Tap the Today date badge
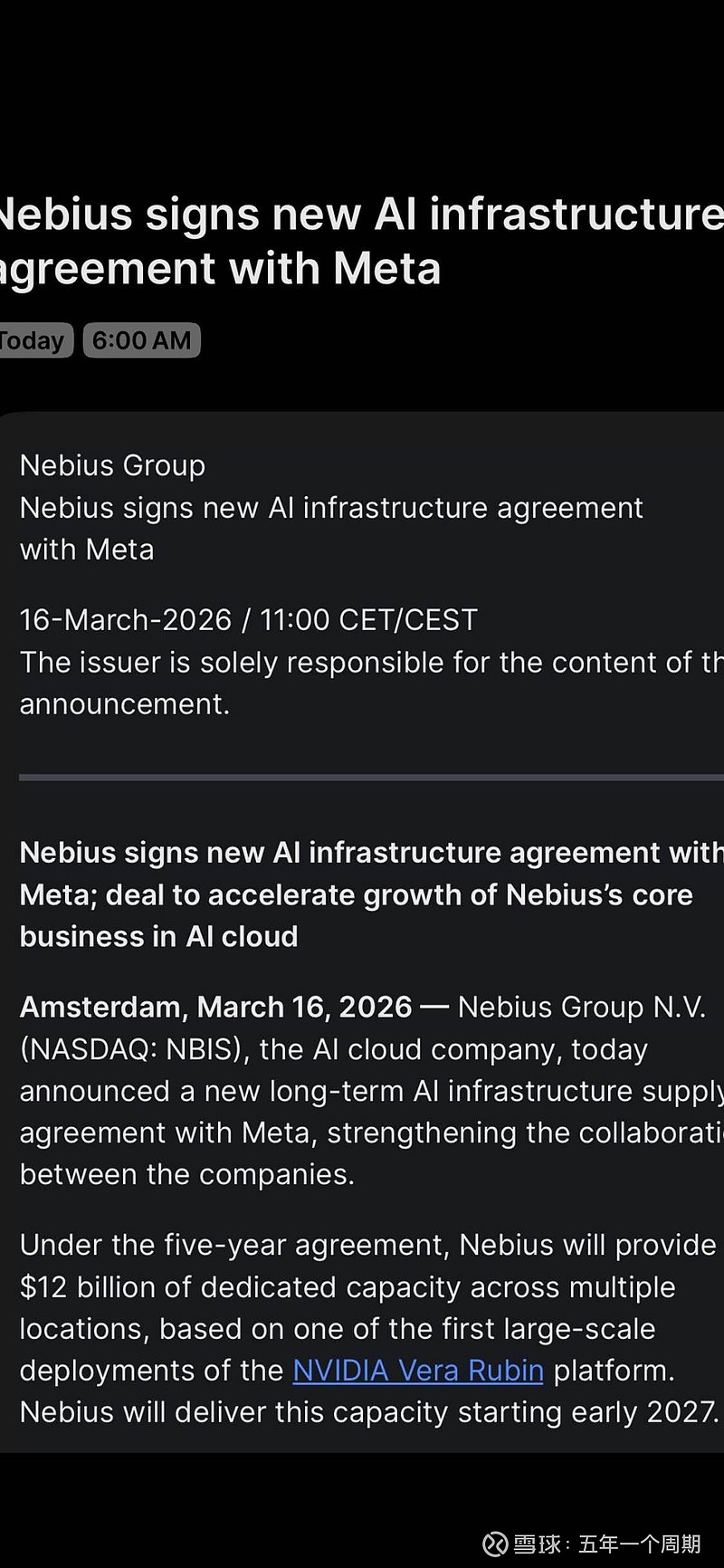This screenshot has height=1568, width=724. pos(33,340)
